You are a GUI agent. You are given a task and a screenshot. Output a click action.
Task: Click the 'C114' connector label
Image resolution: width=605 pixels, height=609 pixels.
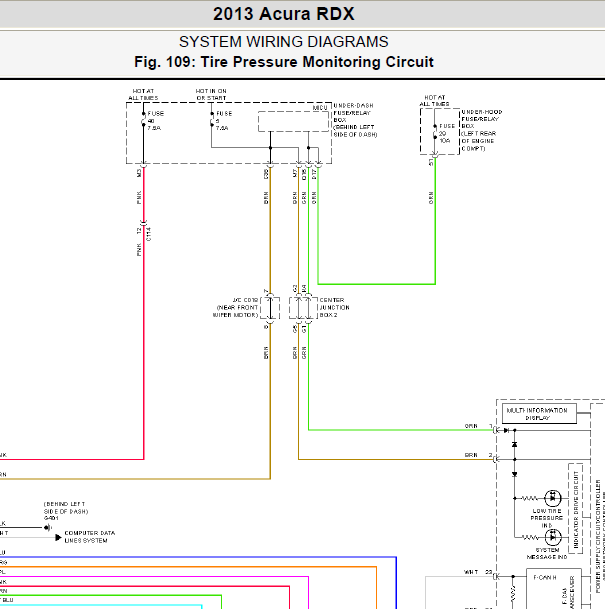tap(149, 234)
